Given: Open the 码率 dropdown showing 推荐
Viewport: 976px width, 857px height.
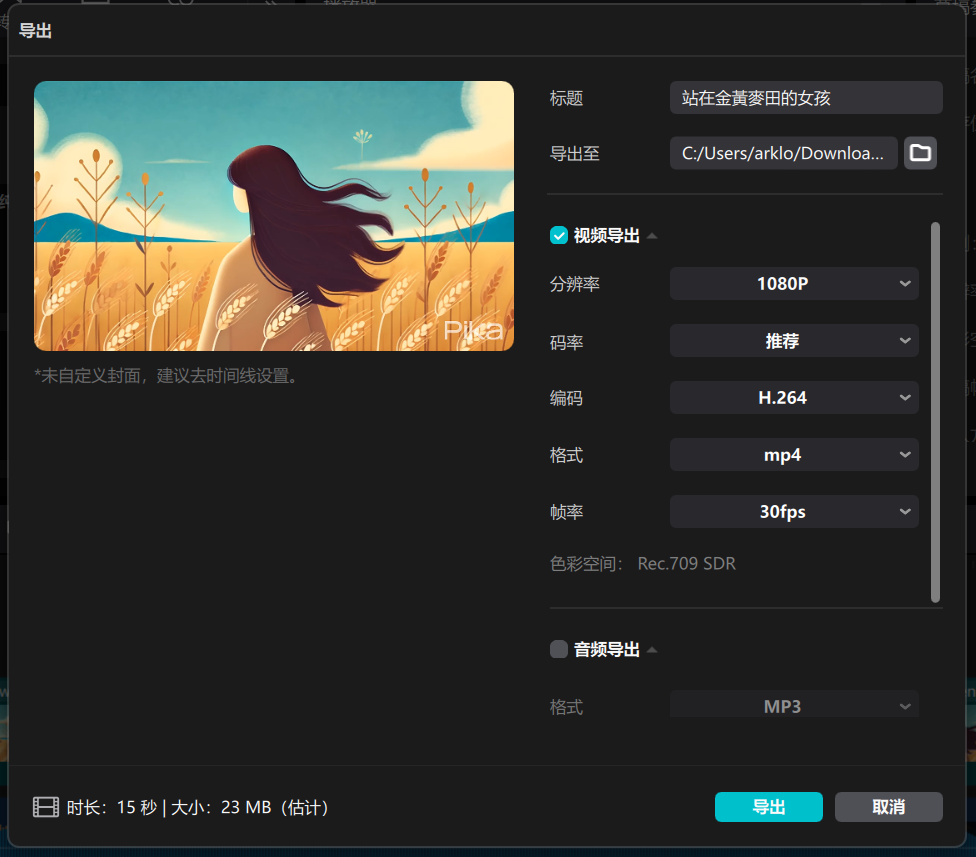Looking at the screenshot, I should pos(794,341).
